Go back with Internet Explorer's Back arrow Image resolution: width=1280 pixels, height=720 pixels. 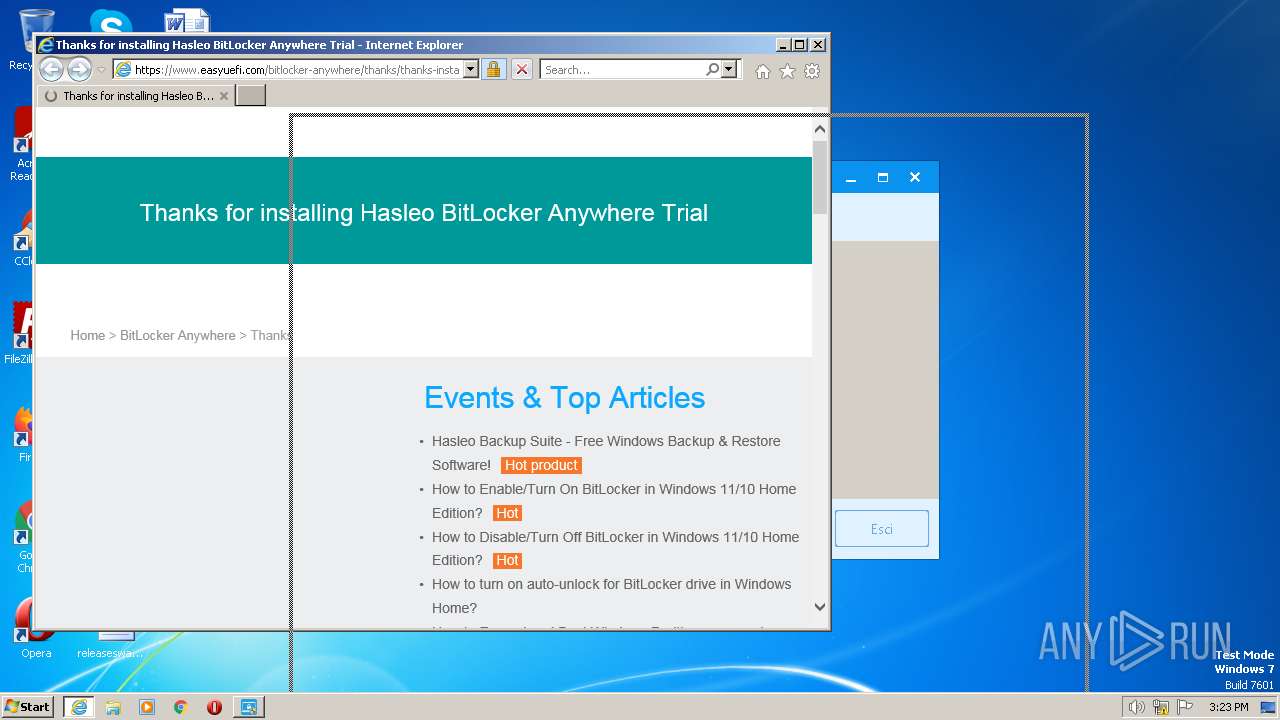[51, 69]
